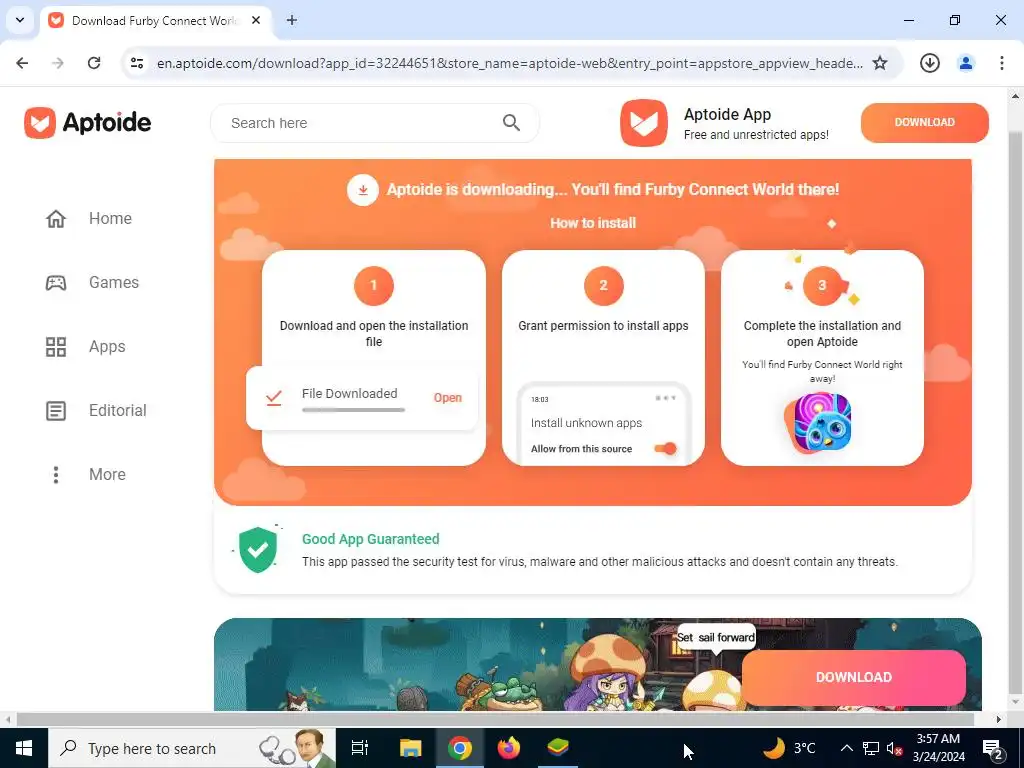The height and width of the screenshot is (768, 1024).
Task: Click the green security shield icon
Action: [258, 550]
